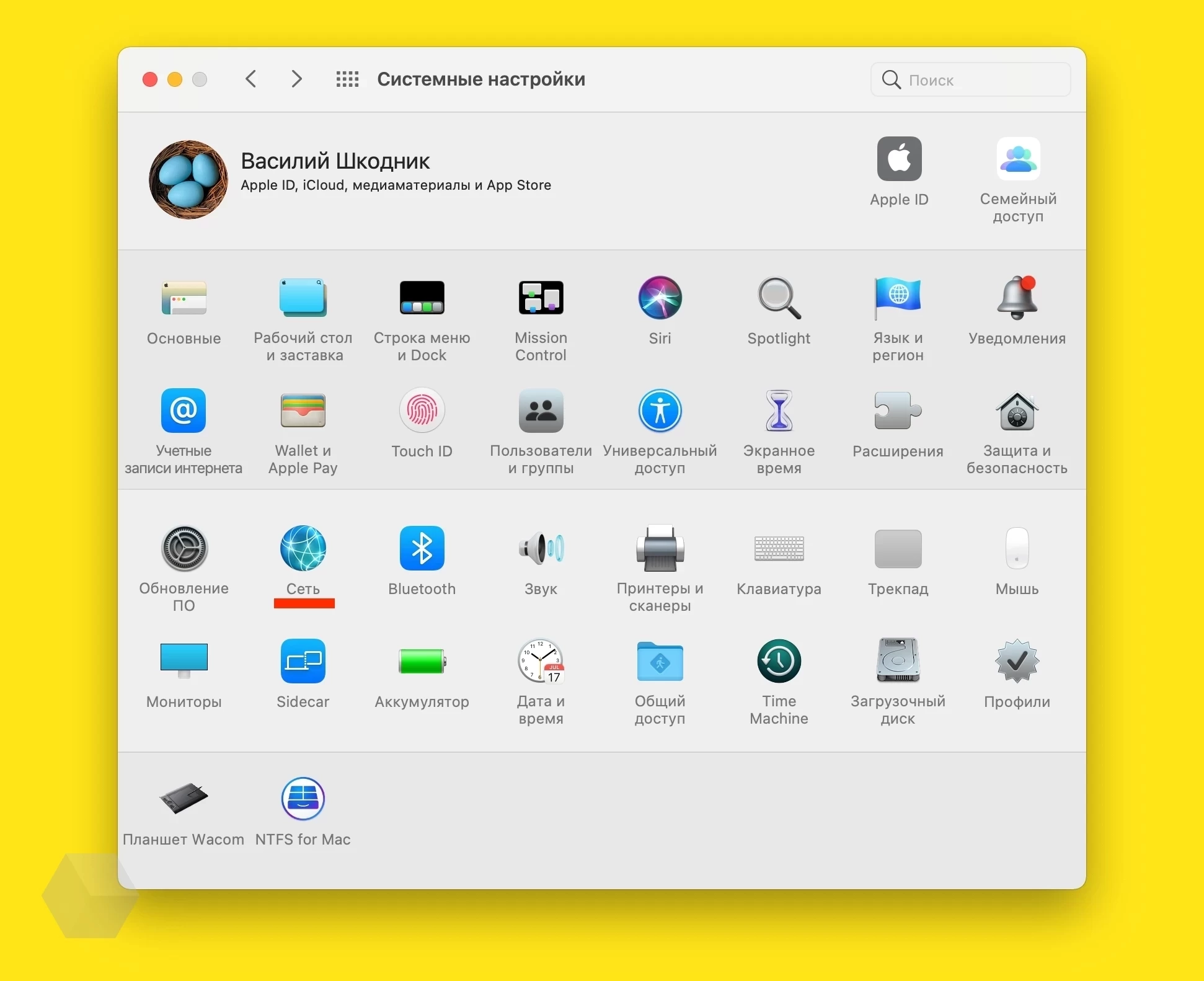Viewport: 1204px width, 981px height.
Task: Open Строка меню и Dock pane
Action: click(x=422, y=298)
